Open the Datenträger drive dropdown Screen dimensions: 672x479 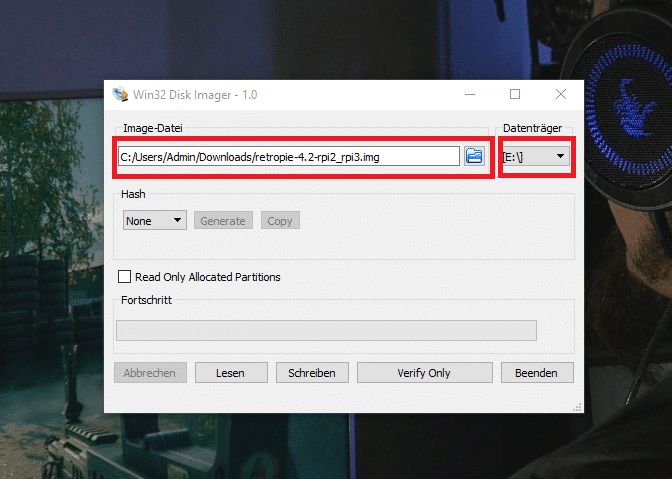coord(536,156)
